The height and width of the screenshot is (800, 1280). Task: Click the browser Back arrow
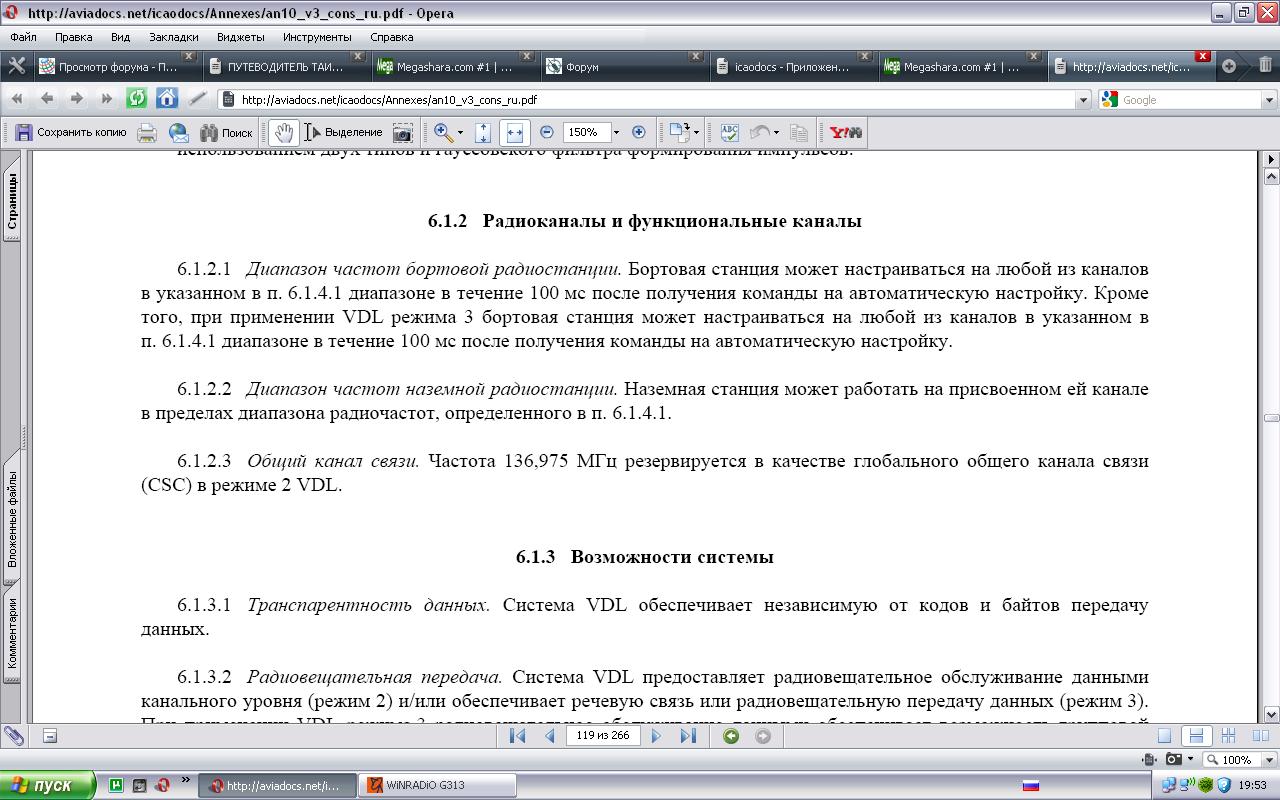(47, 99)
